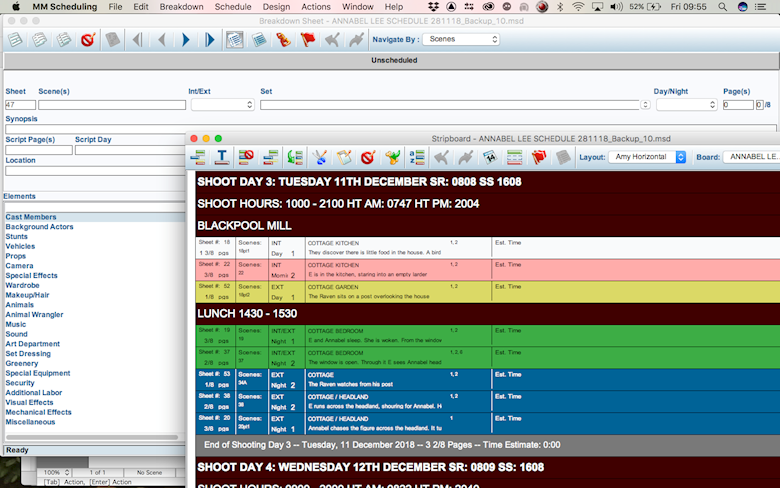
Task: Click the single red flag icon, Breakdown toolbar
Action: click(308, 39)
